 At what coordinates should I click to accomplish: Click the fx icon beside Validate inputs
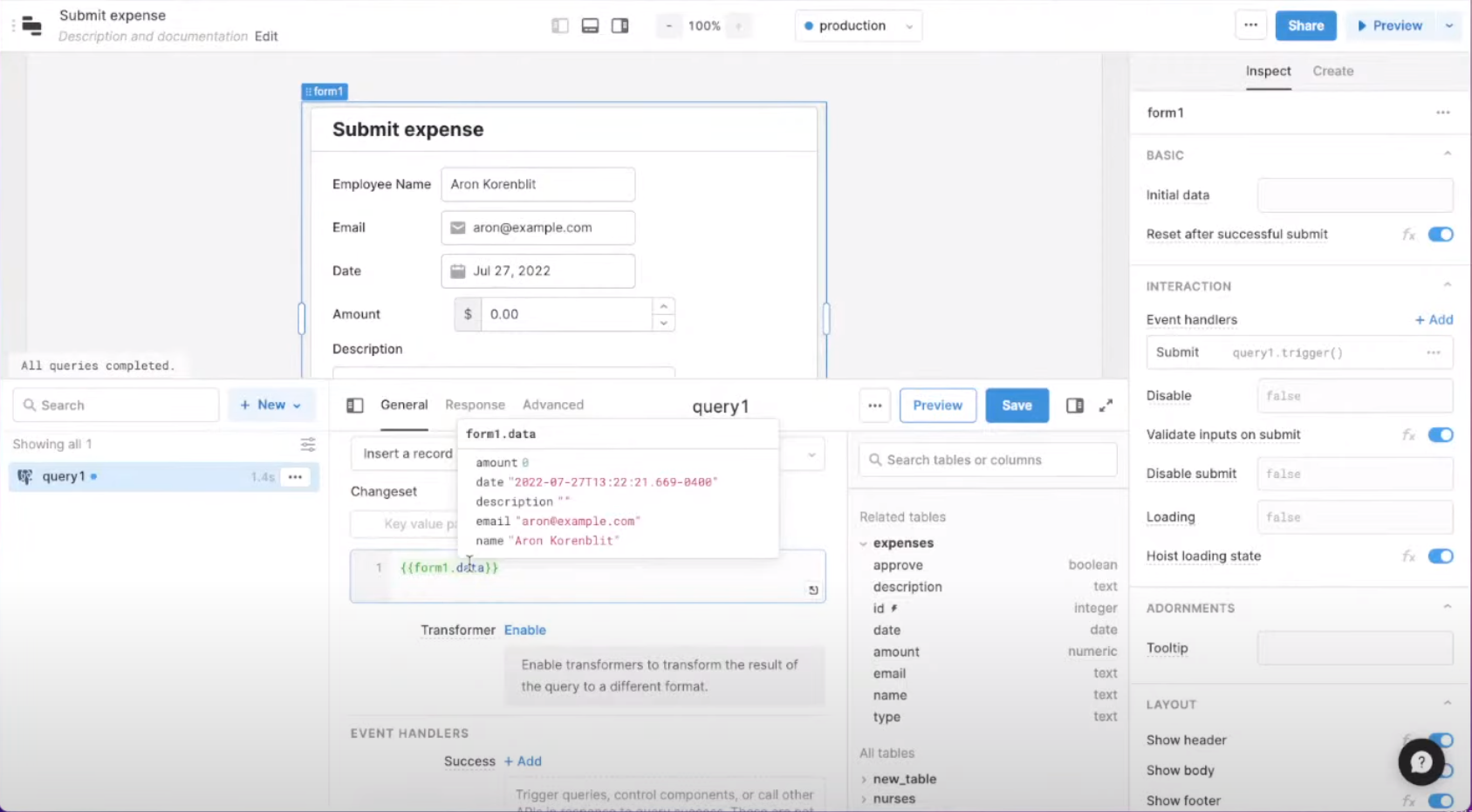[x=1408, y=434]
